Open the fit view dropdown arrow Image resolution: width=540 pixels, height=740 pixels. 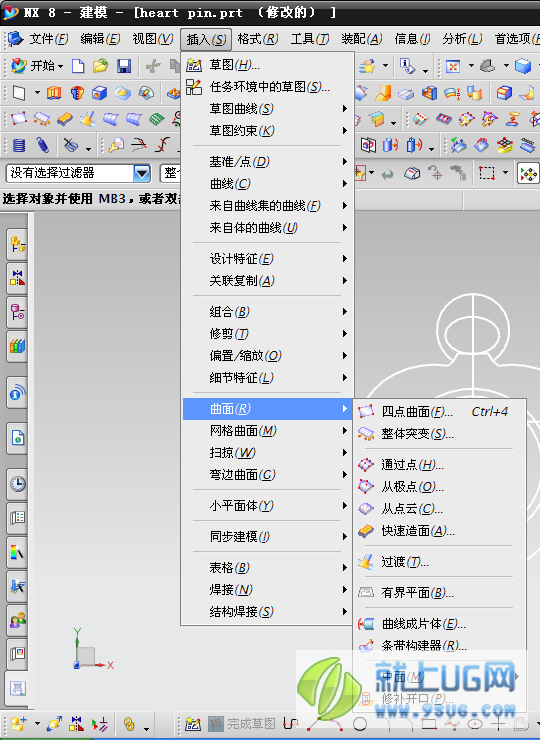[x=471, y=66]
